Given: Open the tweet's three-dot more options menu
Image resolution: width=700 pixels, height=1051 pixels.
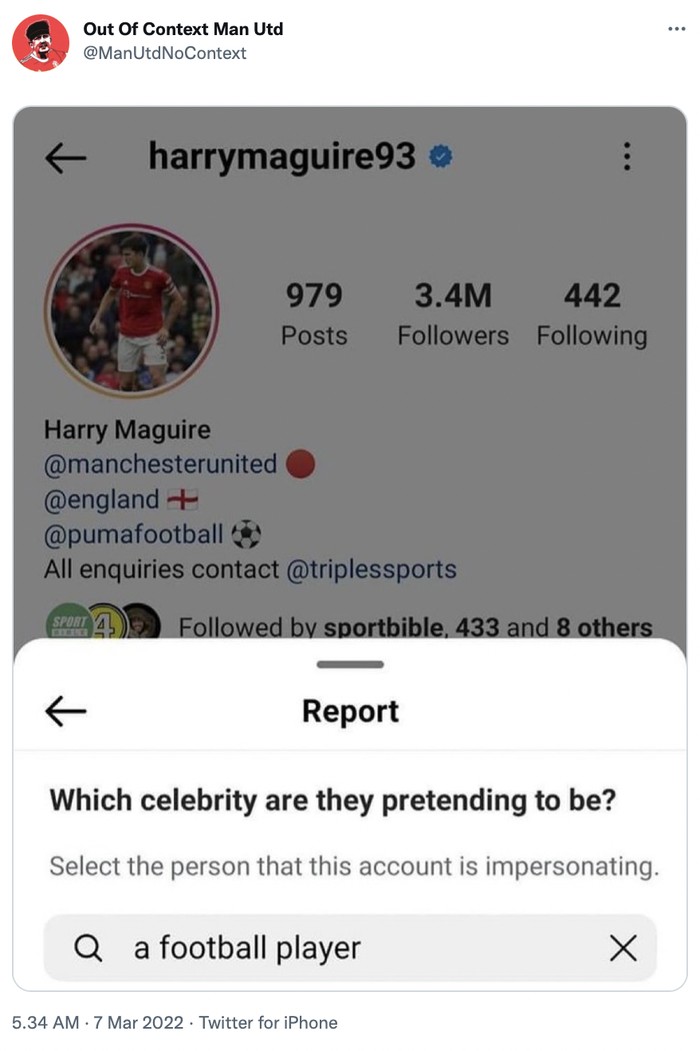Looking at the screenshot, I should 677,28.
